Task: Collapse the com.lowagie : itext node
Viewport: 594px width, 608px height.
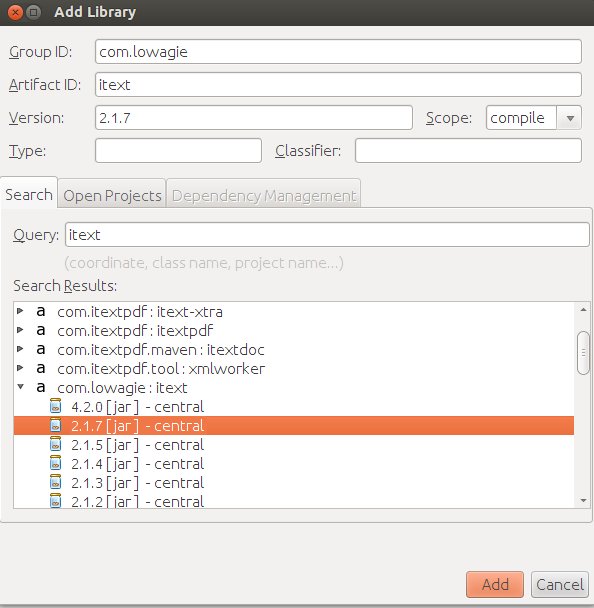Action: point(21,386)
